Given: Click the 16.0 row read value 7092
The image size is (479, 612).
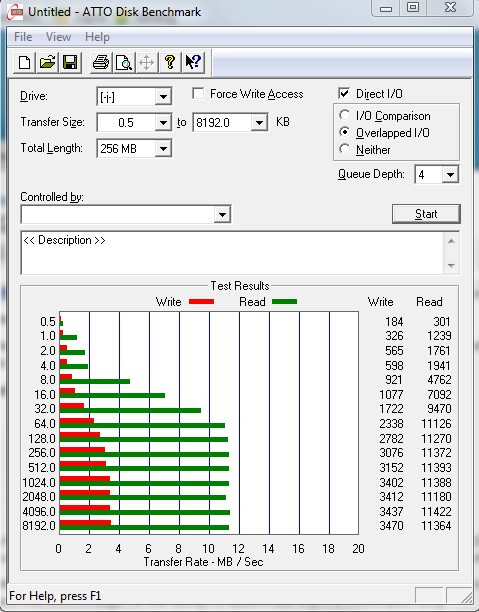Looking at the screenshot, I should click(x=439, y=395).
